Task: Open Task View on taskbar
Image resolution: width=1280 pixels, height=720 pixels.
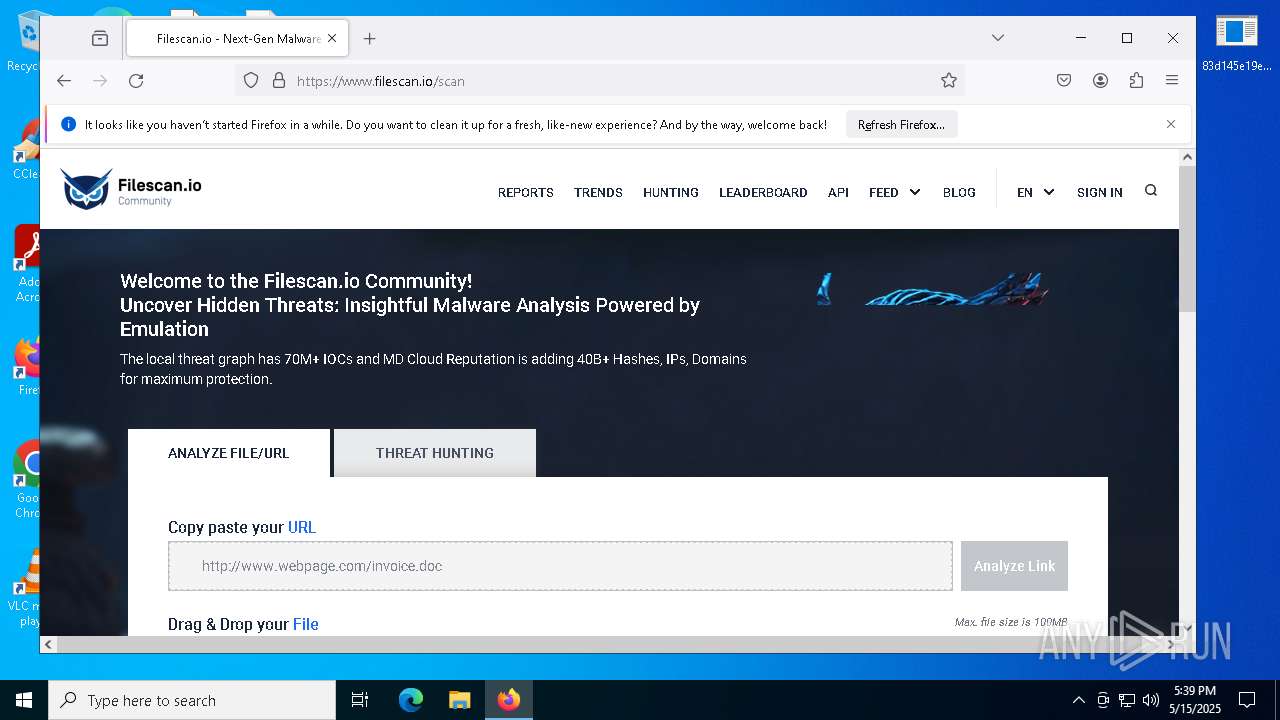Action: (x=360, y=700)
